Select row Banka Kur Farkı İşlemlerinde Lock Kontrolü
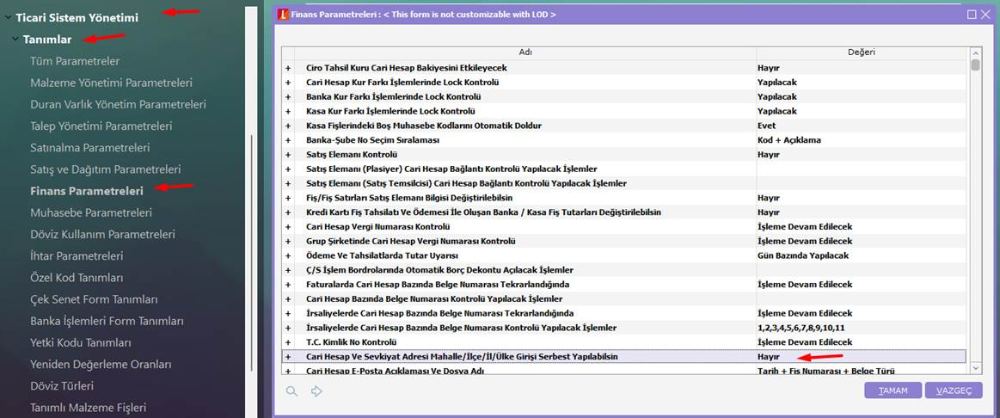Viewport: 1000px width, 418px height. pos(624,96)
